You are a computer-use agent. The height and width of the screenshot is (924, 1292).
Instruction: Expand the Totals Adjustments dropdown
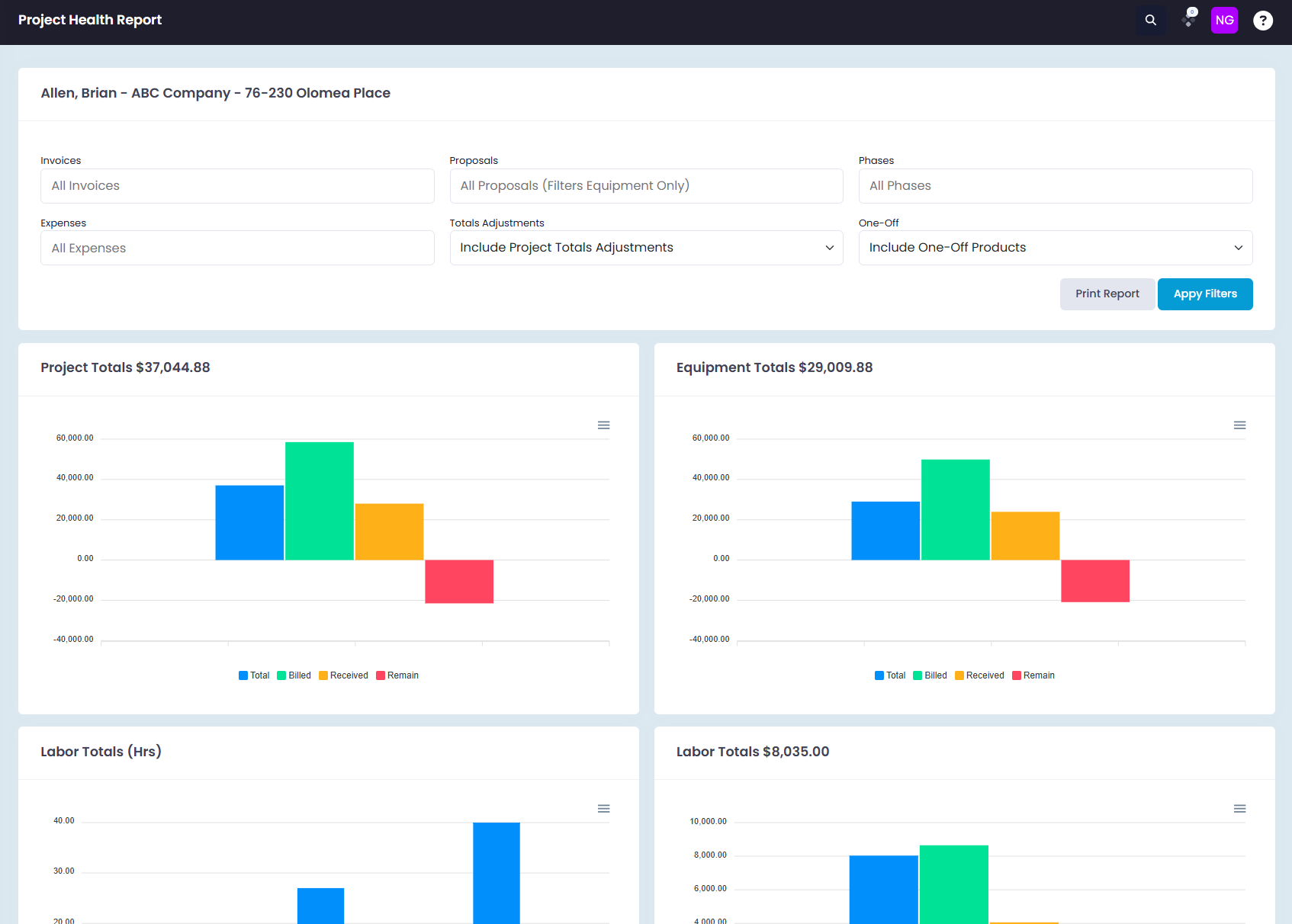tap(646, 248)
